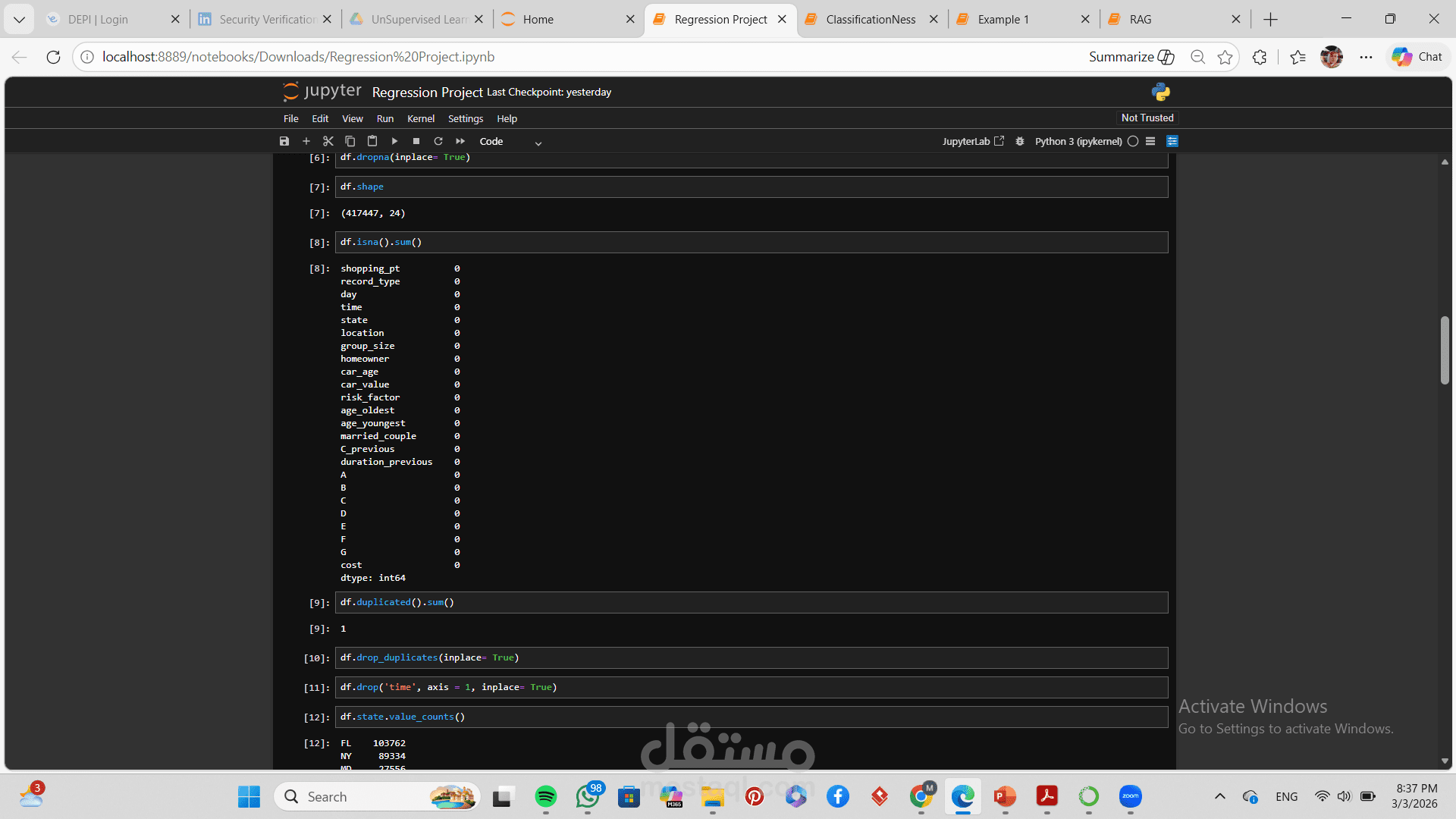Screen dimensions: 1456x819
Task: Open the table of contents icon
Action: pyautogui.click(x=1150, y=141)
